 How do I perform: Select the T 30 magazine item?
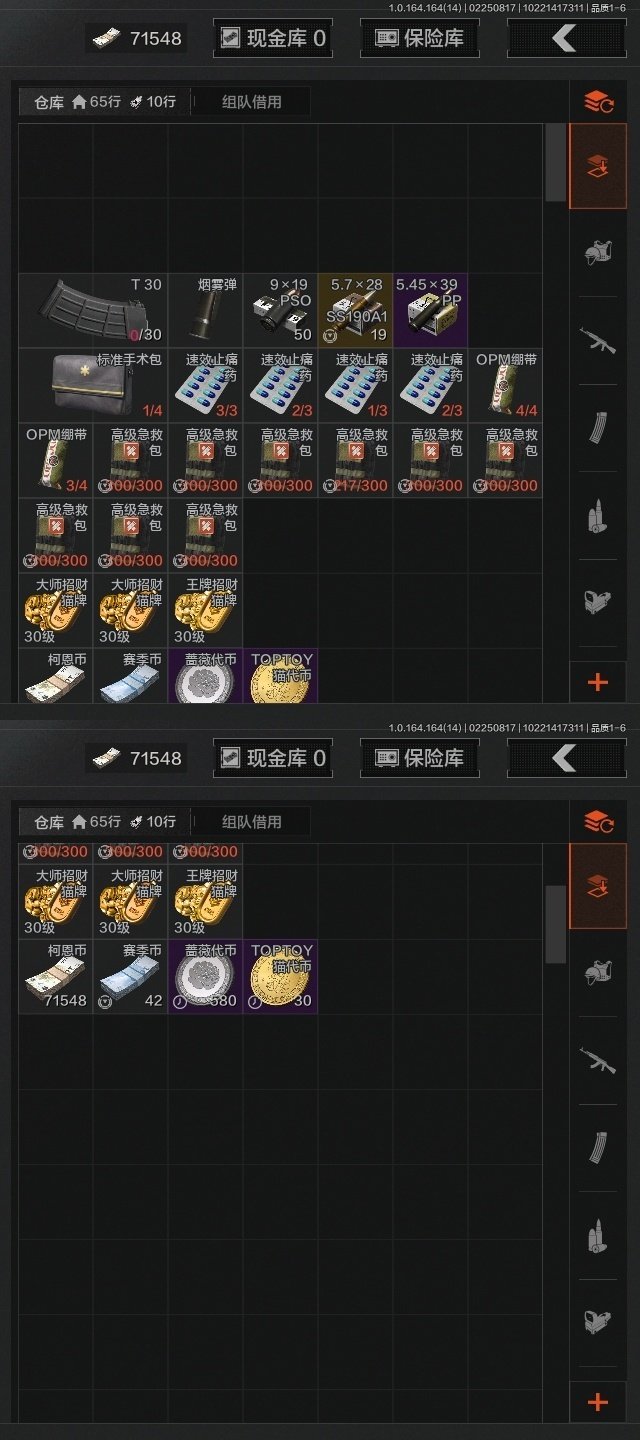93,310
